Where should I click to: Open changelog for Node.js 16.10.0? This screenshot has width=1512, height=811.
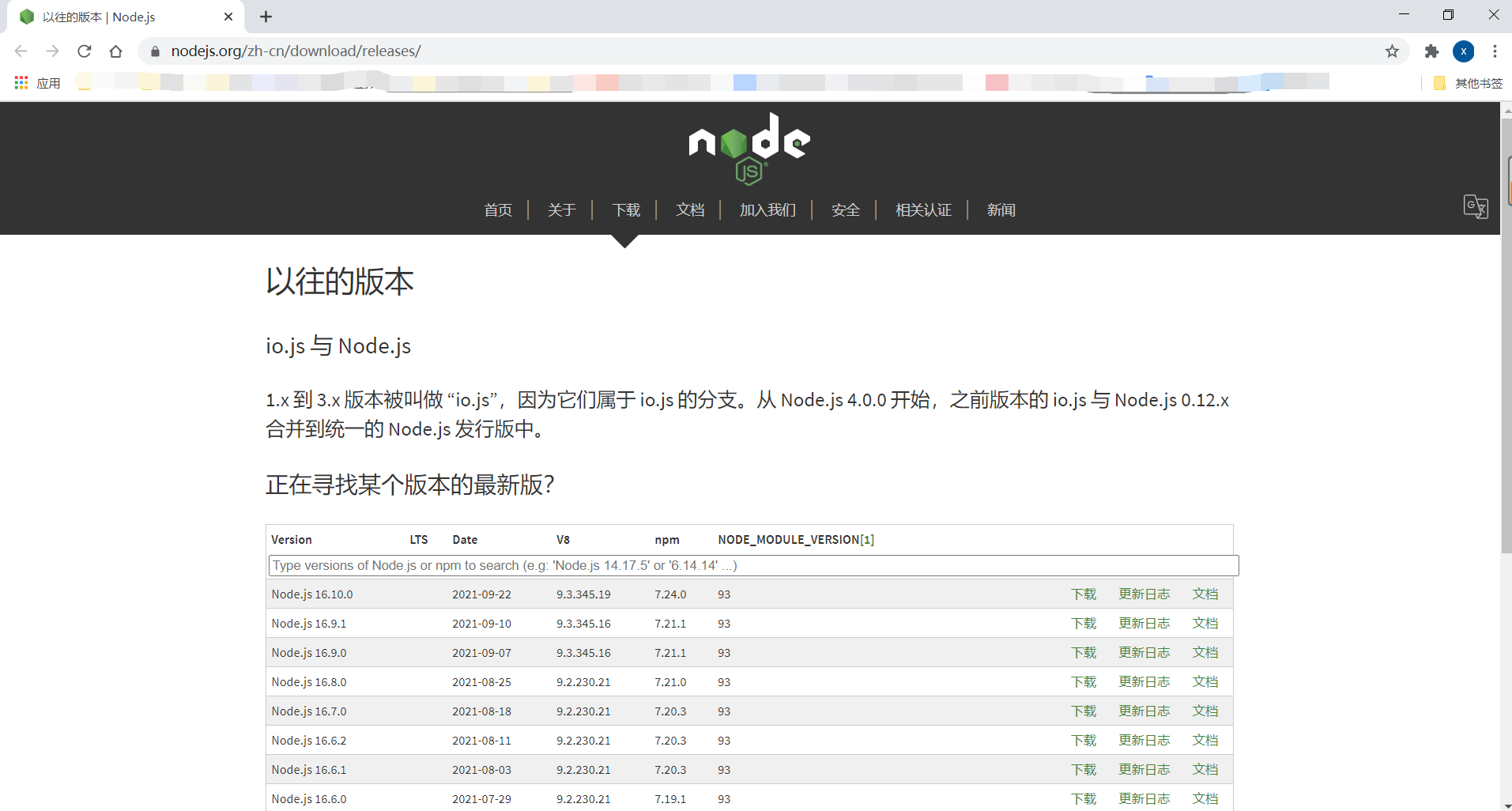point(1144,594)
